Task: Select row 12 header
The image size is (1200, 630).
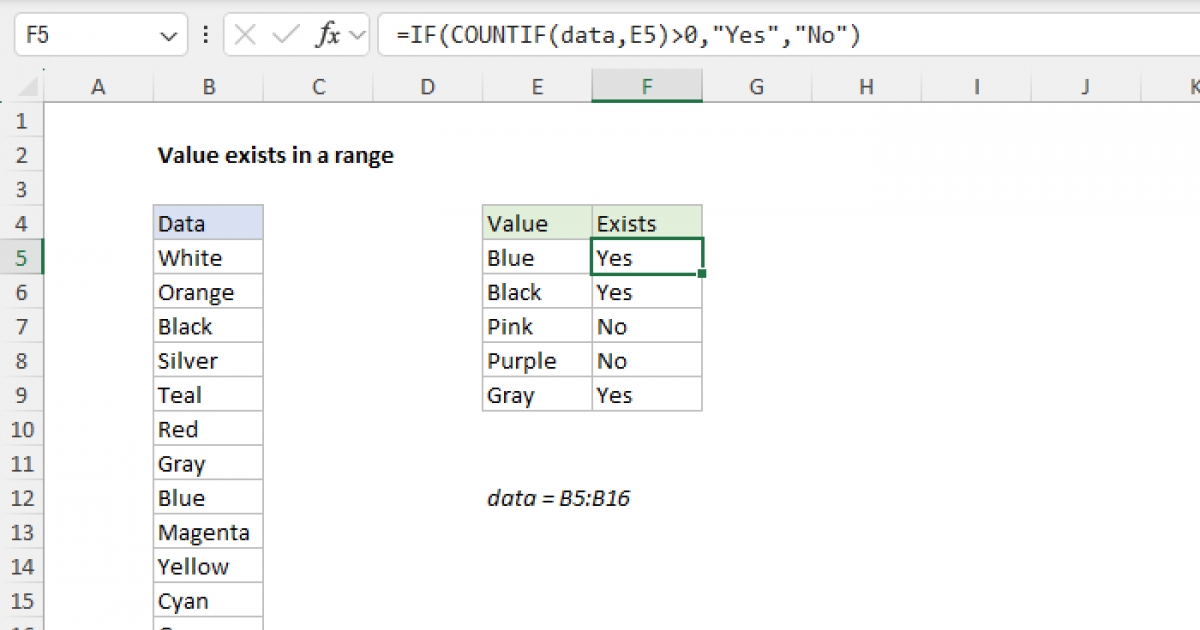Action: 22,498
